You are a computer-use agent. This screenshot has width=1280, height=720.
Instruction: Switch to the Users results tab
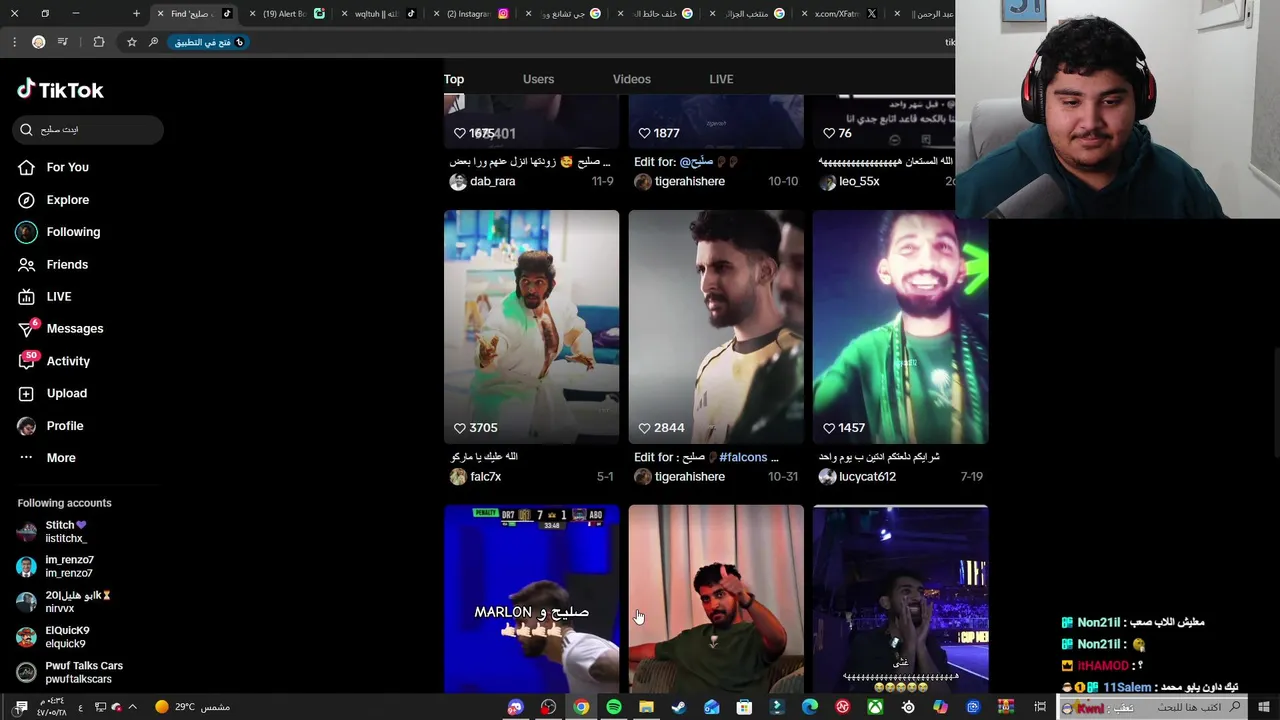click(x=538, y=79)
